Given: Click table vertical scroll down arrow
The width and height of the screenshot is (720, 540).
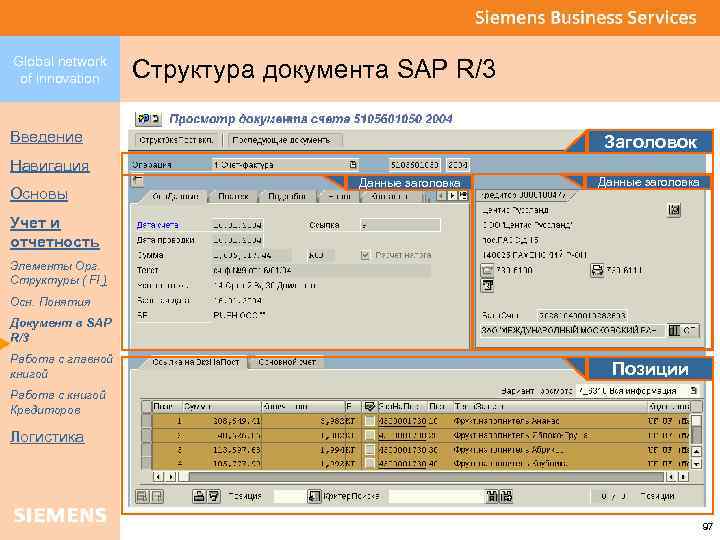Looking at the screenshot, I should click(697, 463).
